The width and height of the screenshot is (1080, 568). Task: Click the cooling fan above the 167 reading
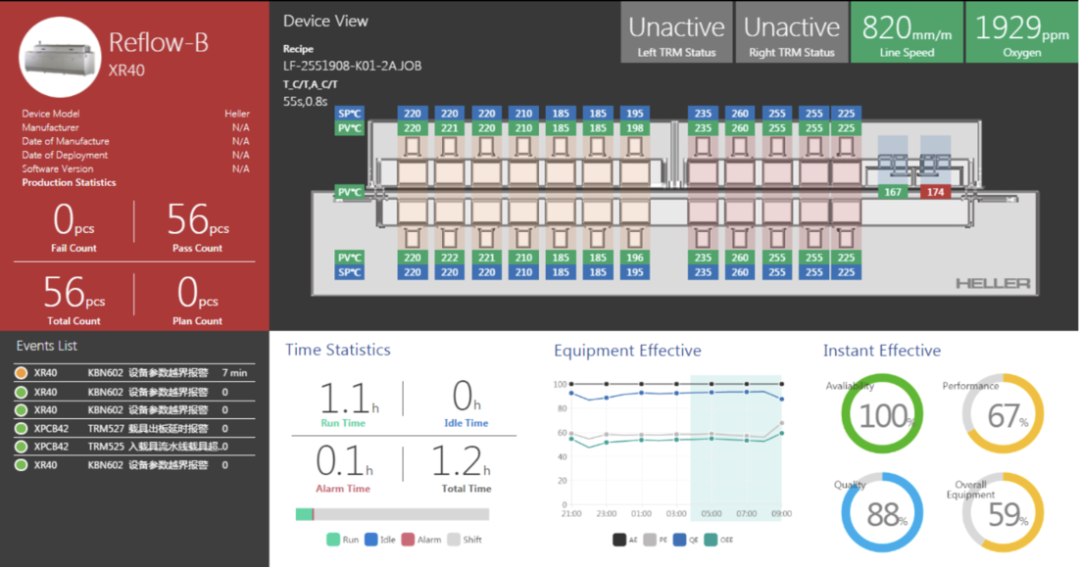893,165
